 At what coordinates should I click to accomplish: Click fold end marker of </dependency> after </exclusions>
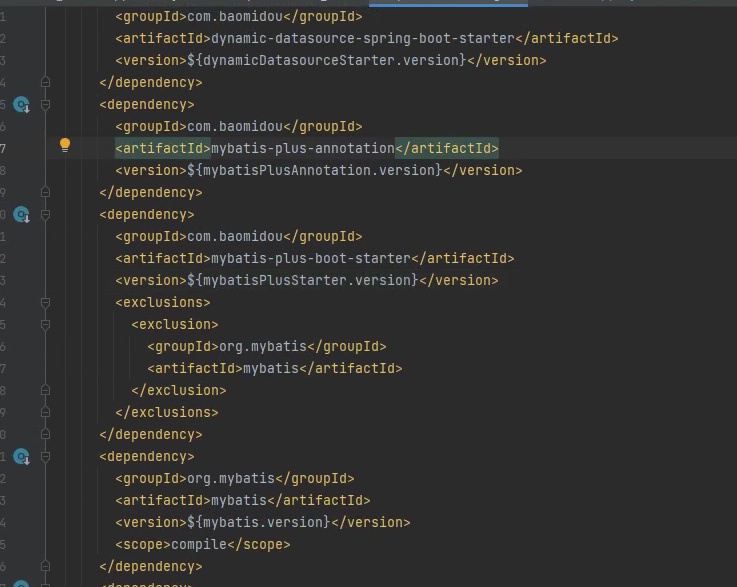[x=46, y=434]
